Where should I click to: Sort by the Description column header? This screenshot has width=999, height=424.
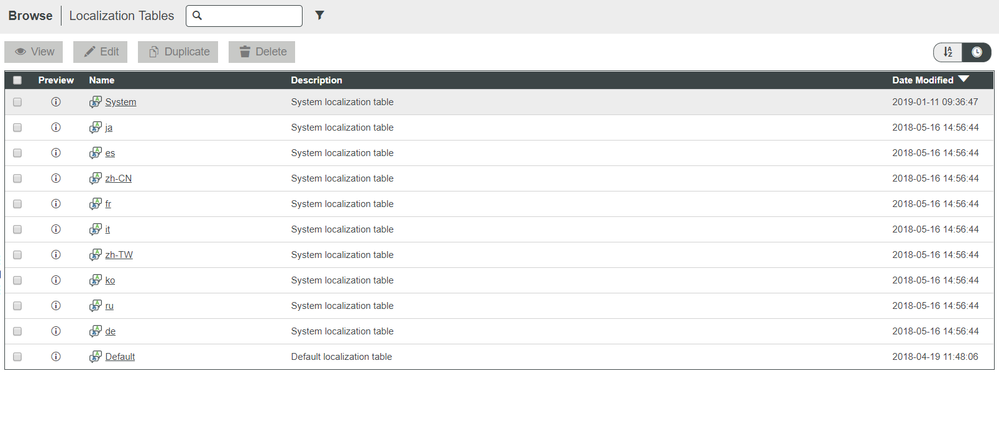(x=316, y=80)
